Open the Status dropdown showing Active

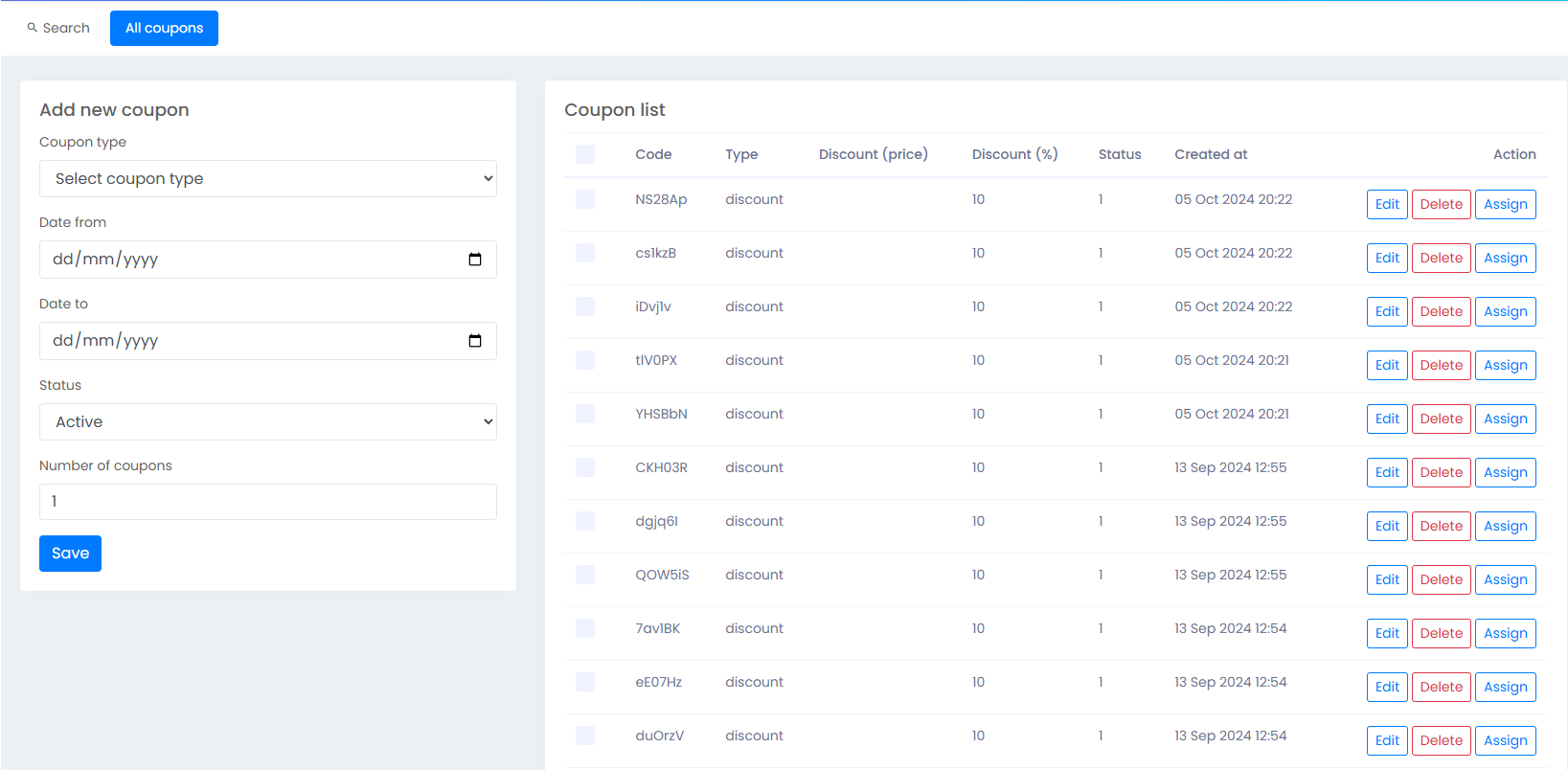(267, 422)
